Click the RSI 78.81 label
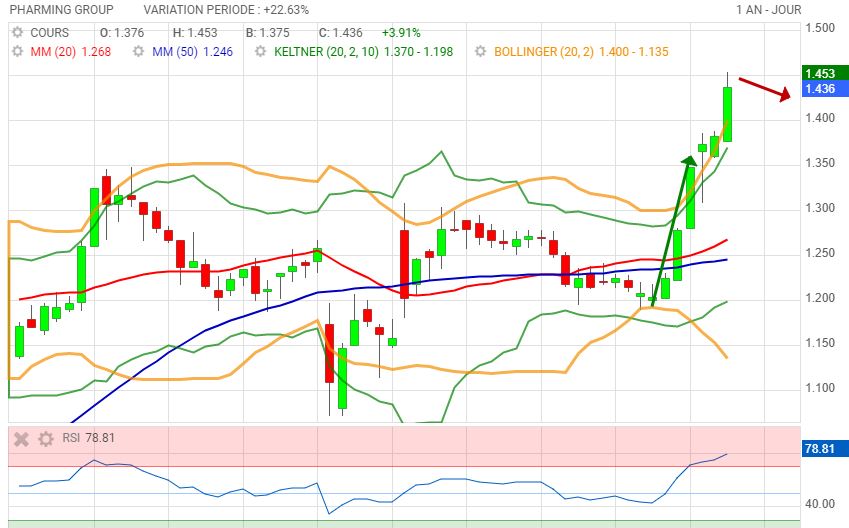Image resolution: width=849 pixels, height=528 pixels. pyautogui.click(x=88, y=438)
